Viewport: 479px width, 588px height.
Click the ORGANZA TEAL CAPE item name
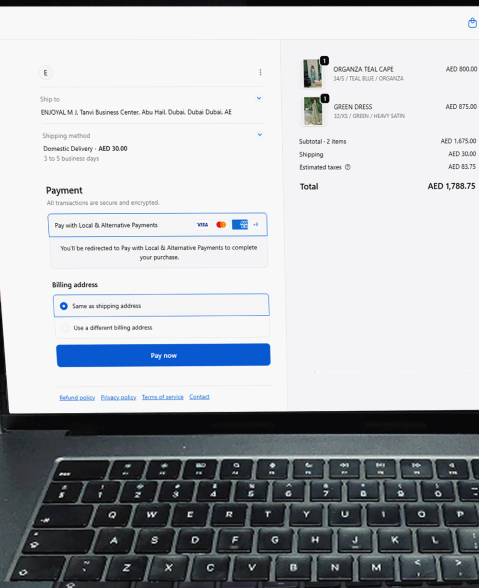pyautogui.click(x=363, y=69)
